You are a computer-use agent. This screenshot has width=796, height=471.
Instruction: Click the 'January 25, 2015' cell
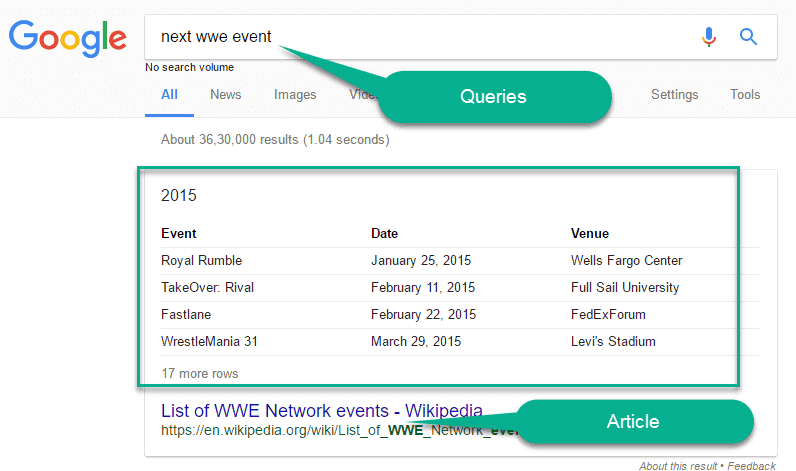click(421, 260)
